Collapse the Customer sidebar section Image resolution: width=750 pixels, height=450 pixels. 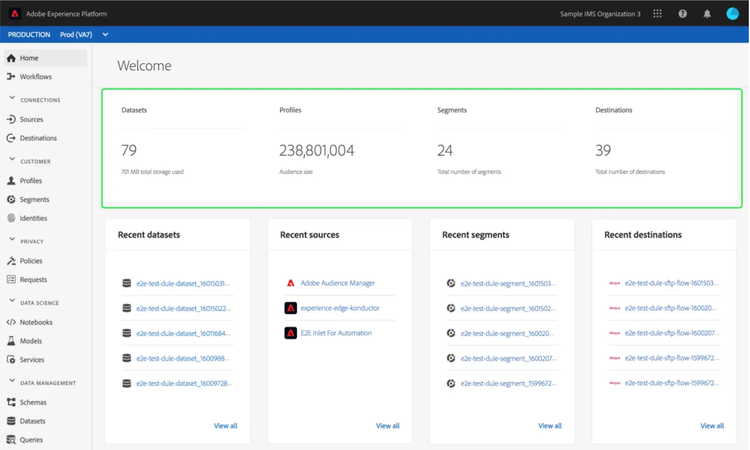tap(12, 159)
